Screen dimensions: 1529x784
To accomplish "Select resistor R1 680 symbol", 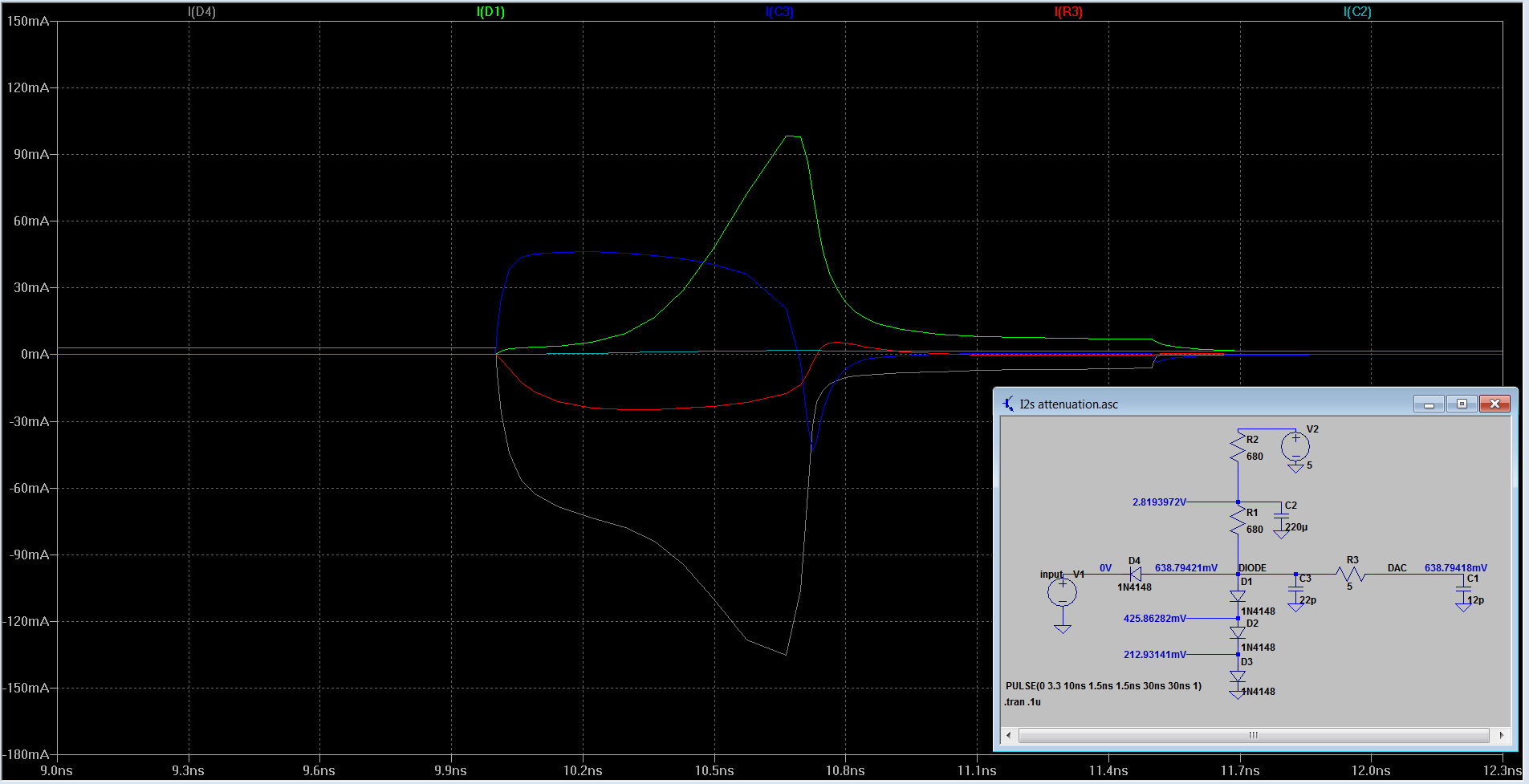I will click(1238, 520).
